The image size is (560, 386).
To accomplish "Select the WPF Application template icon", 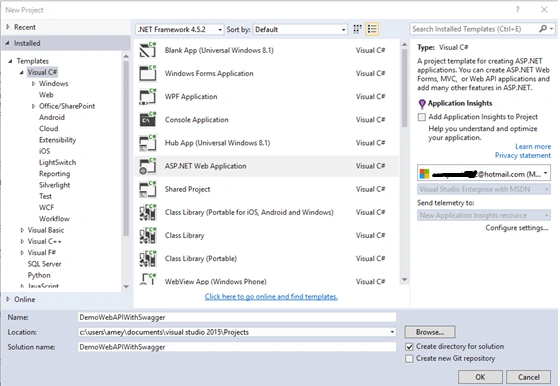I will click(148, 96).
